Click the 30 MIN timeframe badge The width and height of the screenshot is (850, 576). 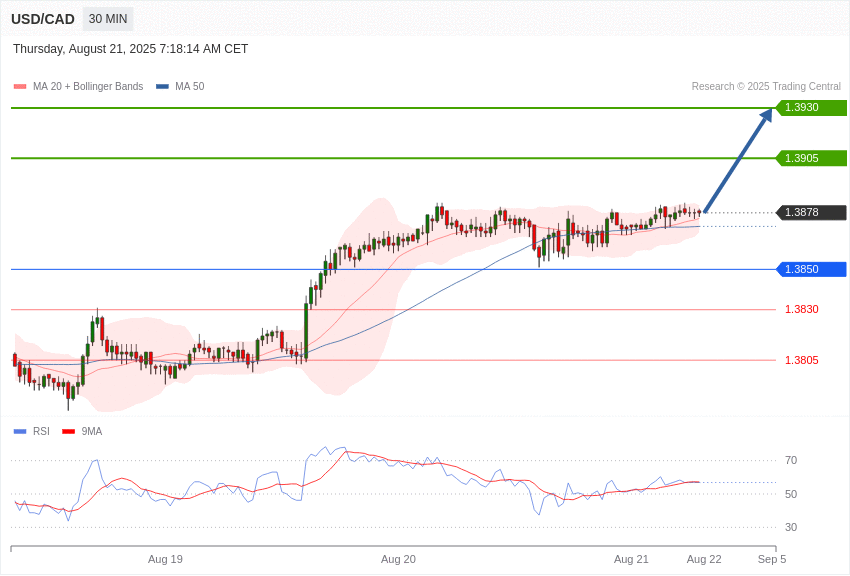tap(108, 19)
